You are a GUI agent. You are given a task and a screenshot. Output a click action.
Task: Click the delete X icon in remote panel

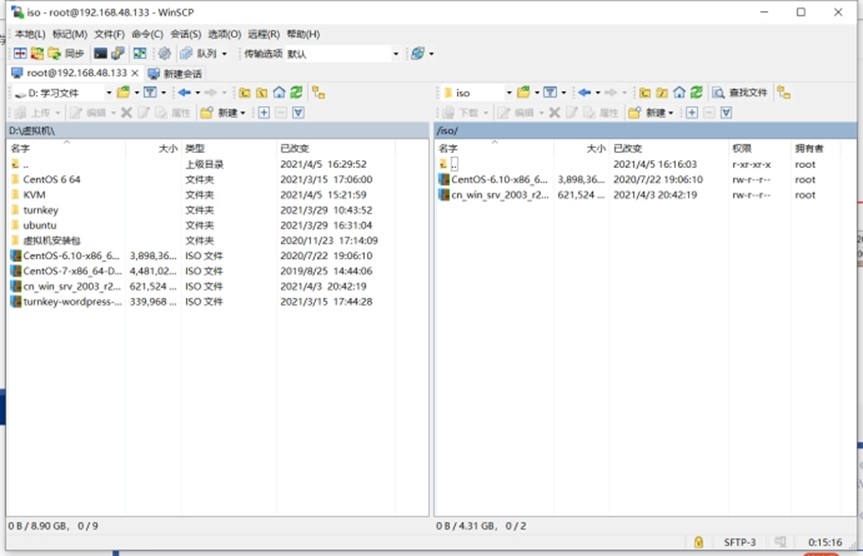[x=554, y=113]
